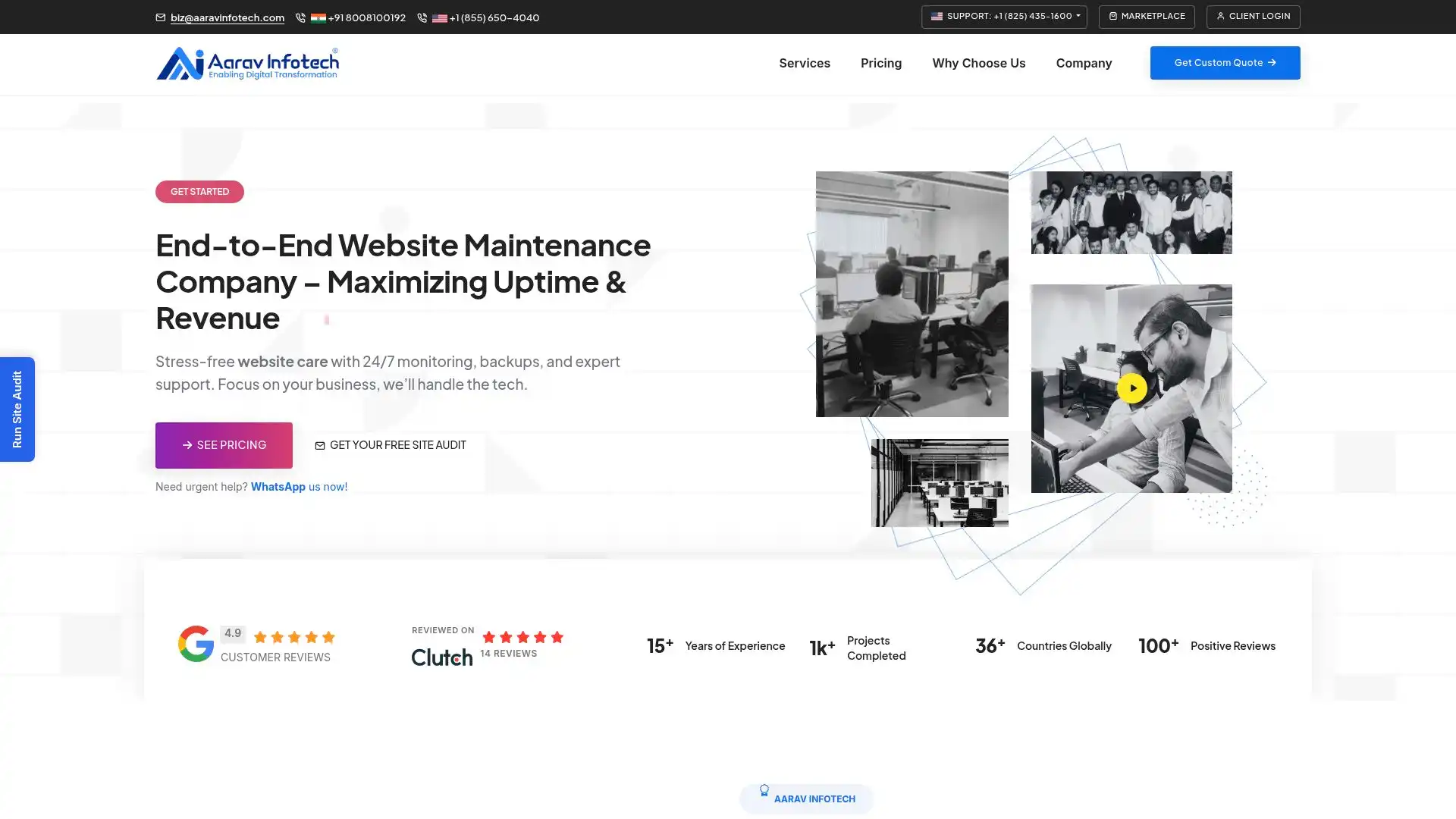Open the Company menu
This screenshot has width=1456, height=819.
click(1083, 64)
